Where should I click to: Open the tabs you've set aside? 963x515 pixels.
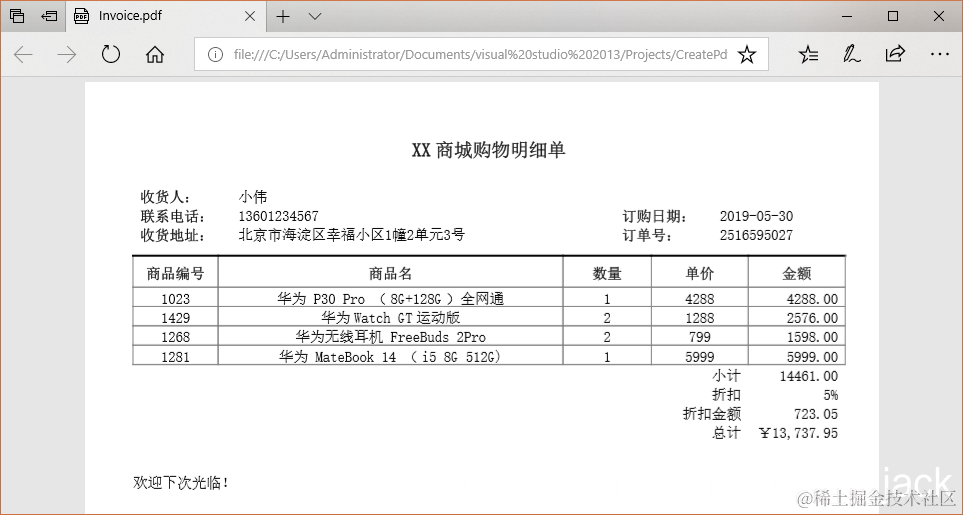[17, 16]
